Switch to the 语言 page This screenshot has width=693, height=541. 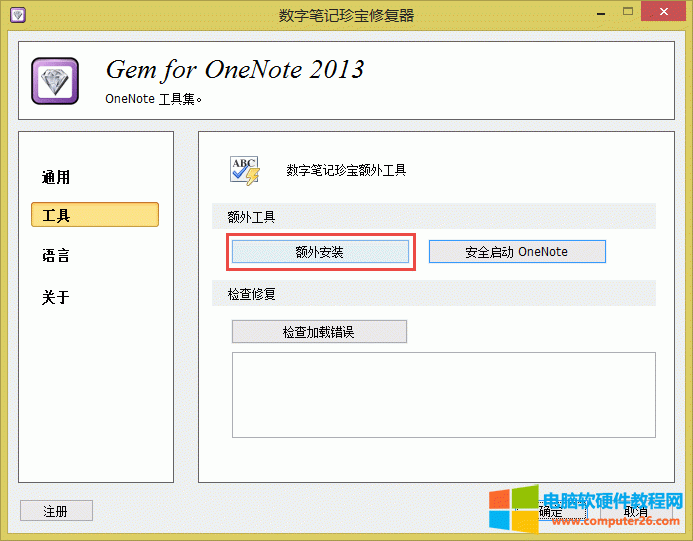pos(56,256)
